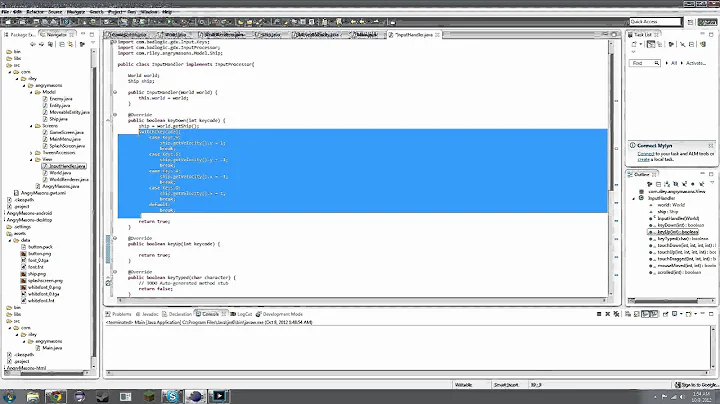Open the New Task dropdown arrow
720x404 pixels.
point(640,44)
